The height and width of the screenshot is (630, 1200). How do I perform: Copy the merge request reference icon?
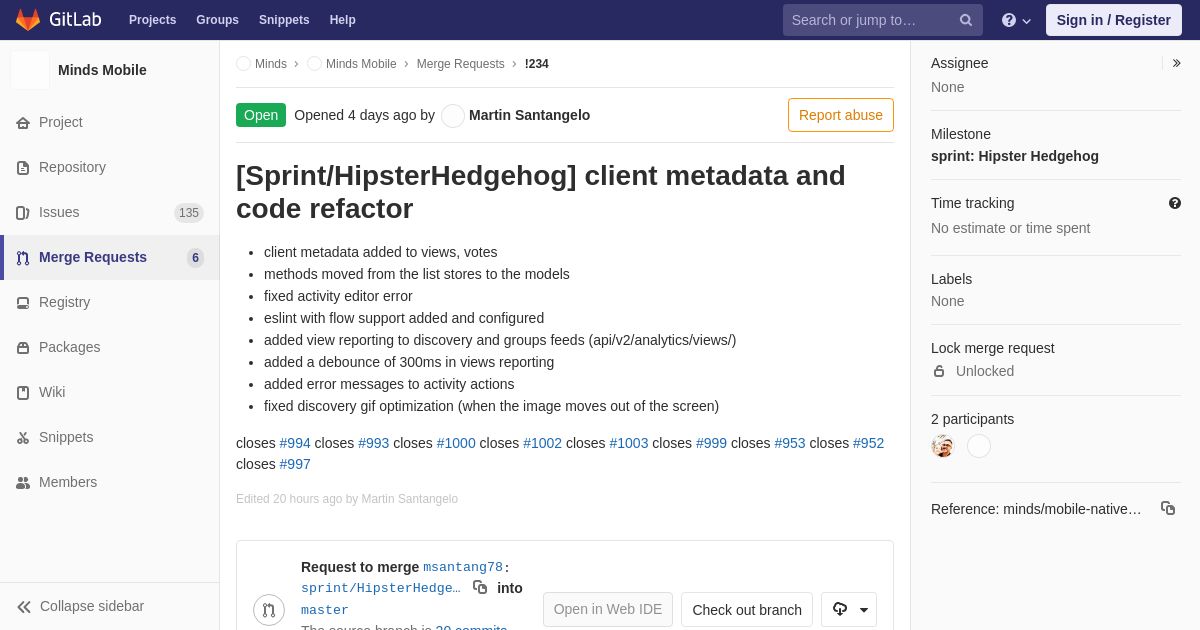tap(1168, 508)
